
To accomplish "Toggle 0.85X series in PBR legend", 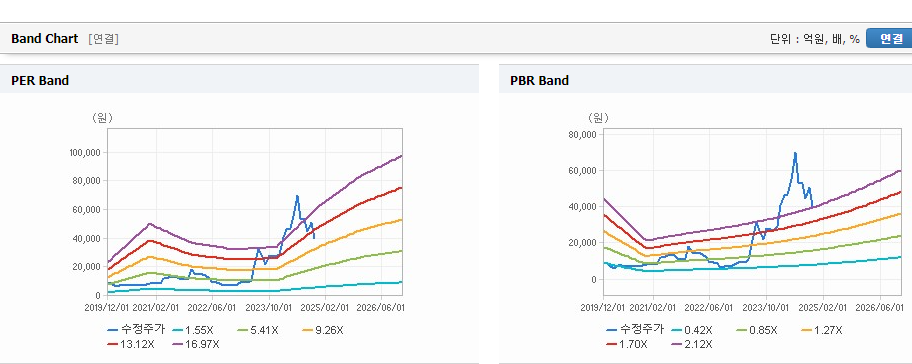I will coord(756,330).
